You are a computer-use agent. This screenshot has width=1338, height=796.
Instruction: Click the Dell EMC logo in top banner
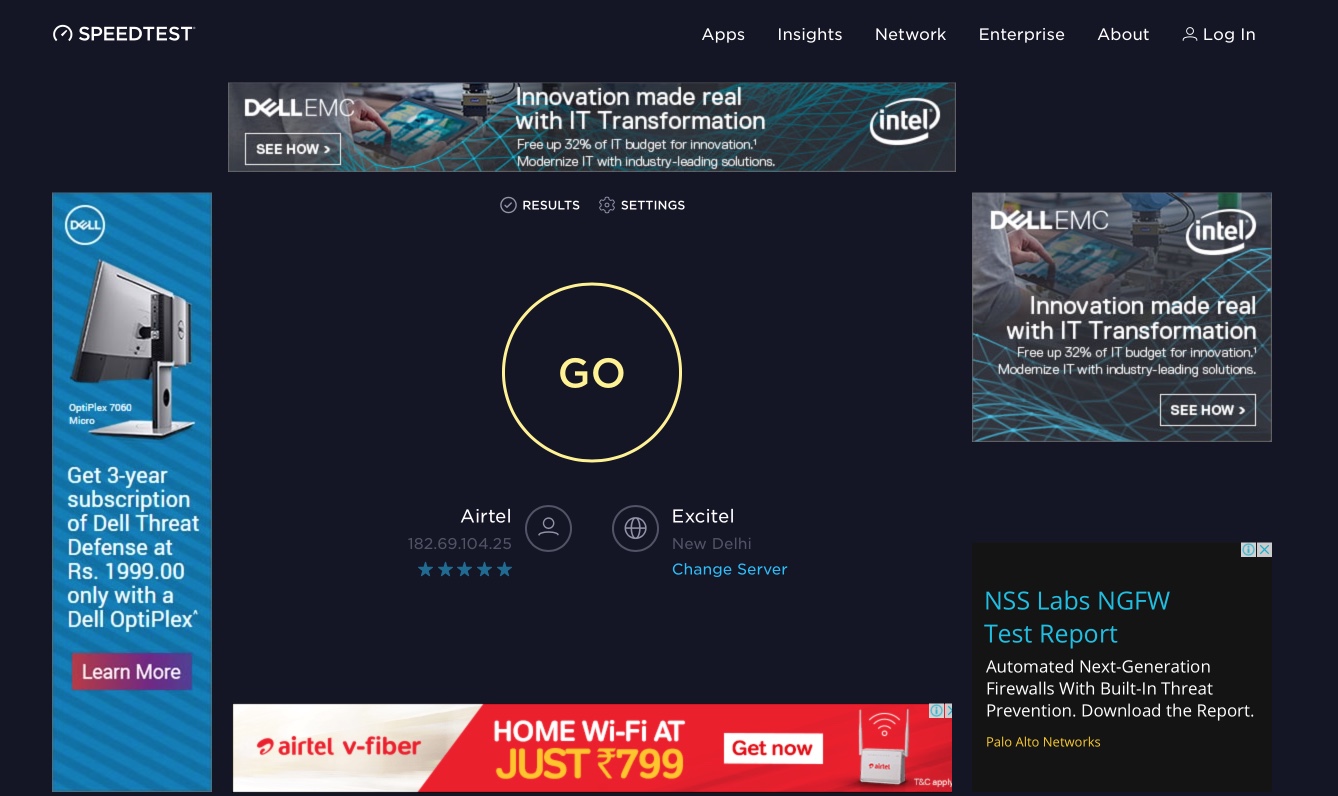pos(300,107)
